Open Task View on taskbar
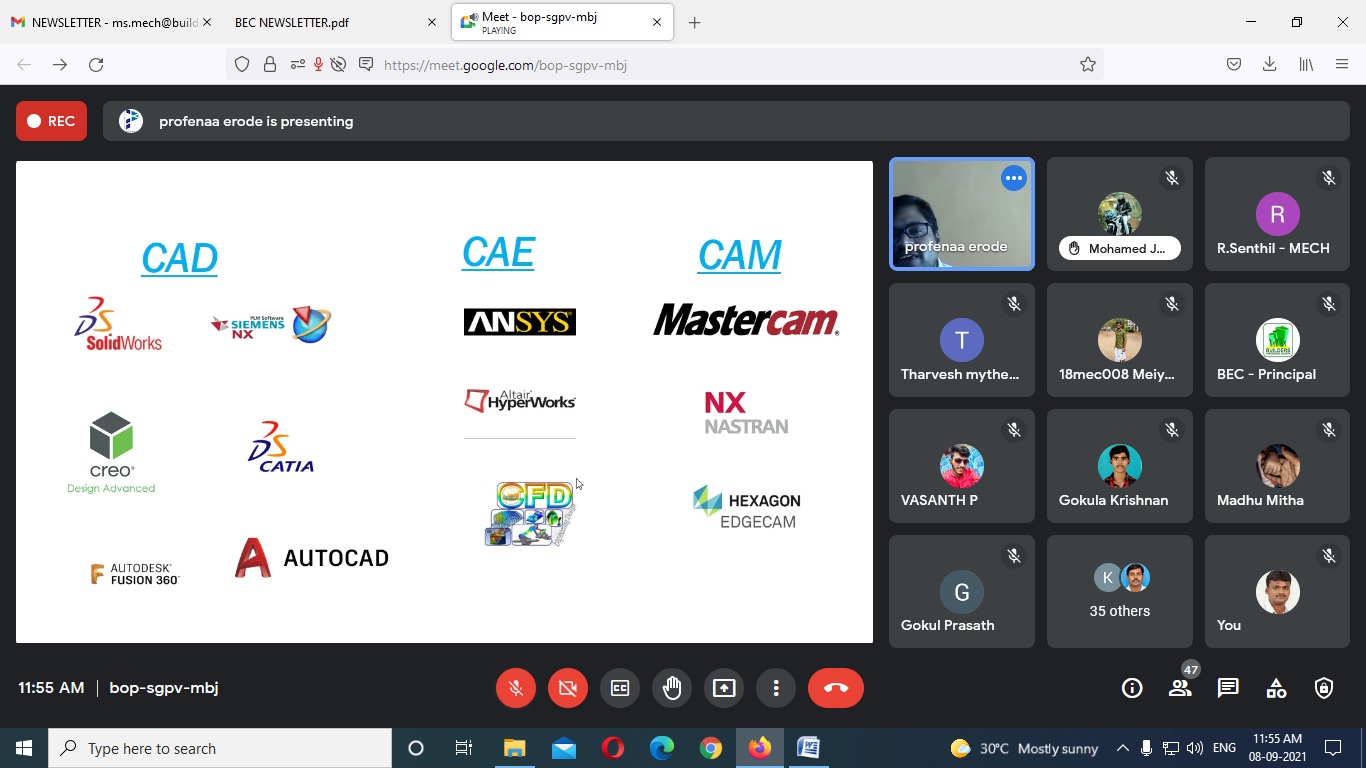The image size is (1366, 768). [464, 748]
